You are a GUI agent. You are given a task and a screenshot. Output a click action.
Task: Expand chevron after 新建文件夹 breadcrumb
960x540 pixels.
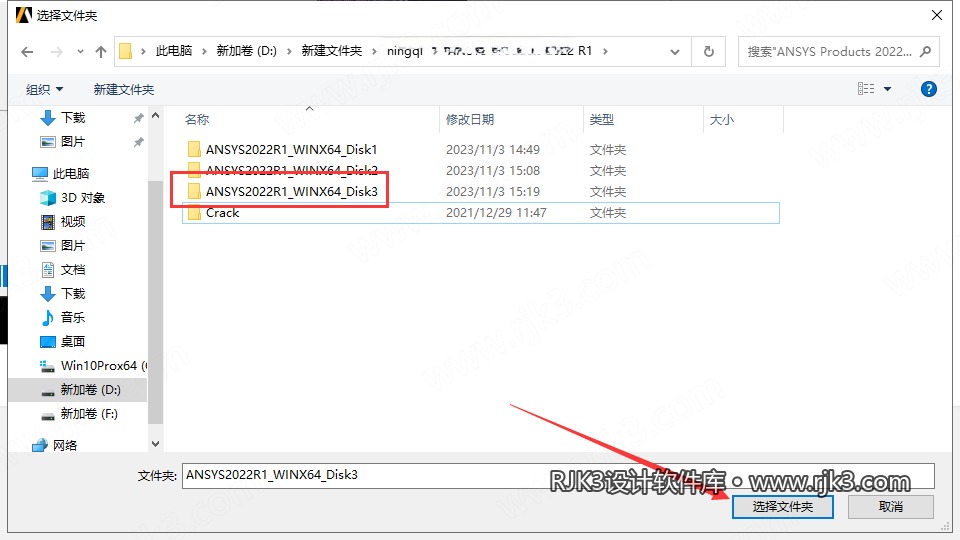[374, 51]
